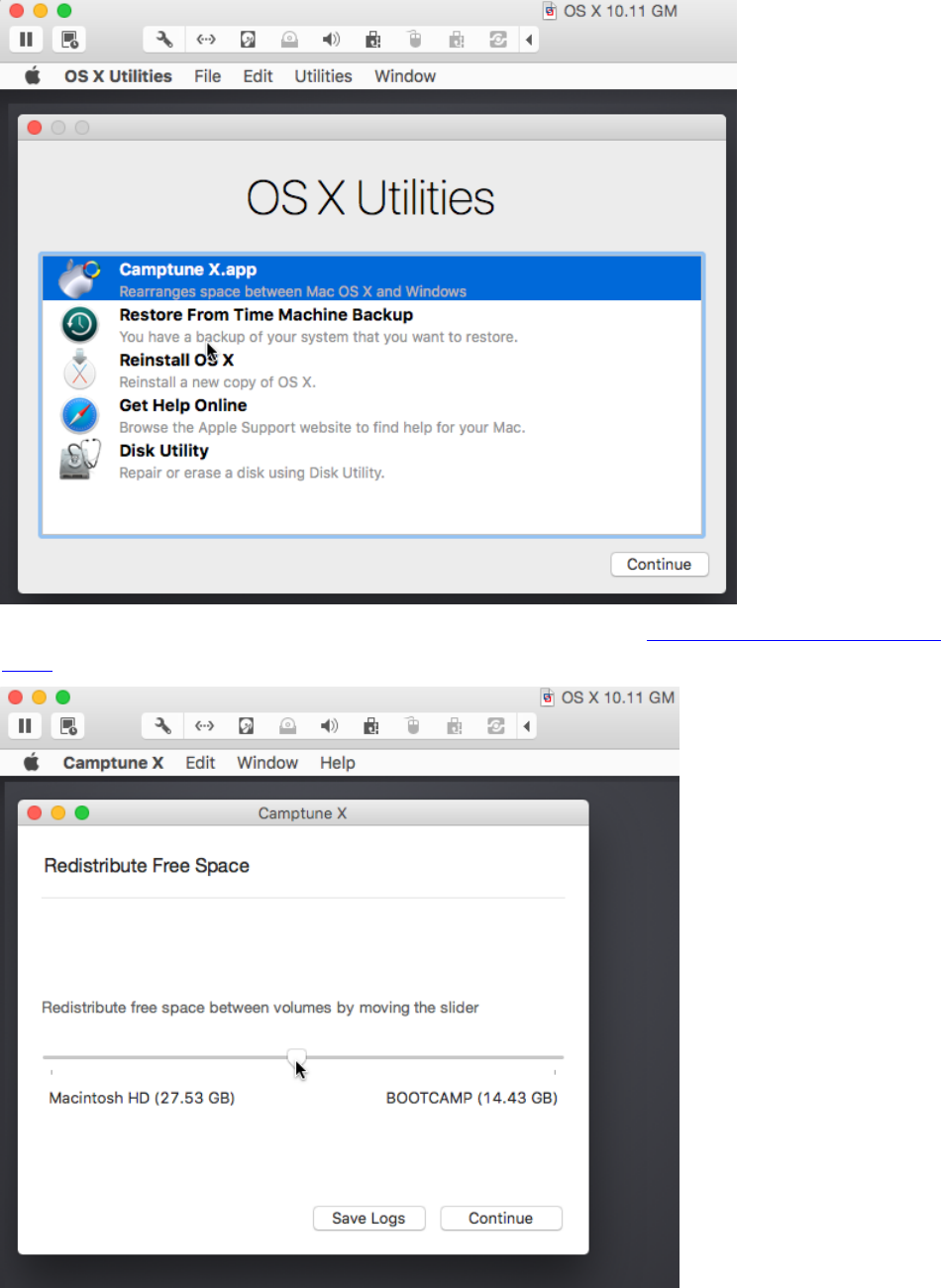941x1288 pixels.
Task: Open Window menu in Camptune X menu bar
Action: [x=267, y=763]
